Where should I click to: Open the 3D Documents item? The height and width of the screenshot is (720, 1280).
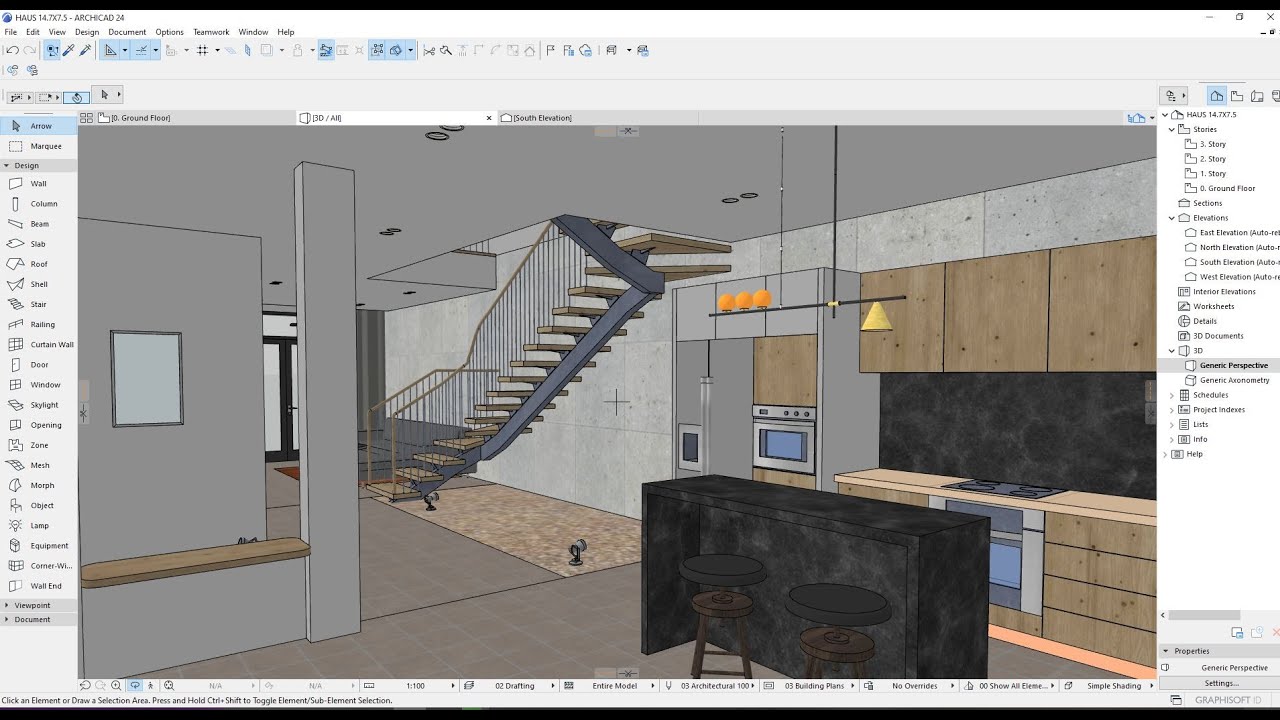click(1218, 336)
